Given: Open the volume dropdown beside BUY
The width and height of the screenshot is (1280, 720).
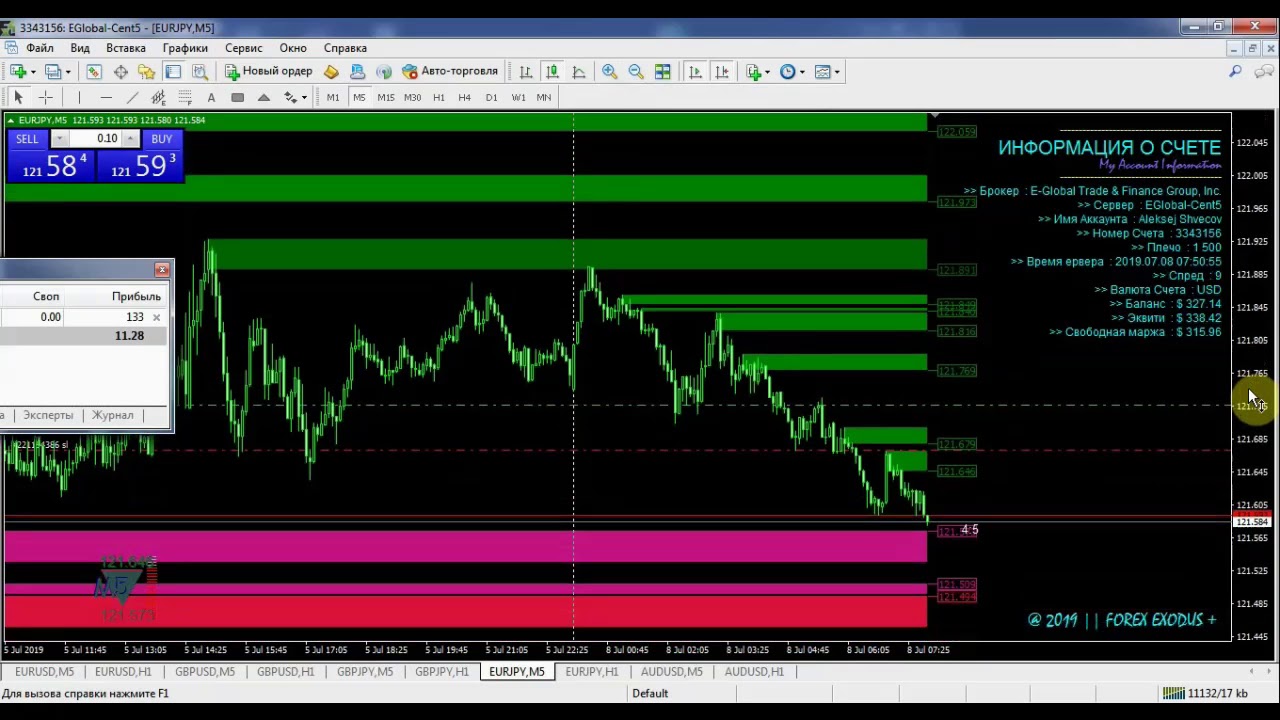Looking at the screenshot, I should 131,139.
